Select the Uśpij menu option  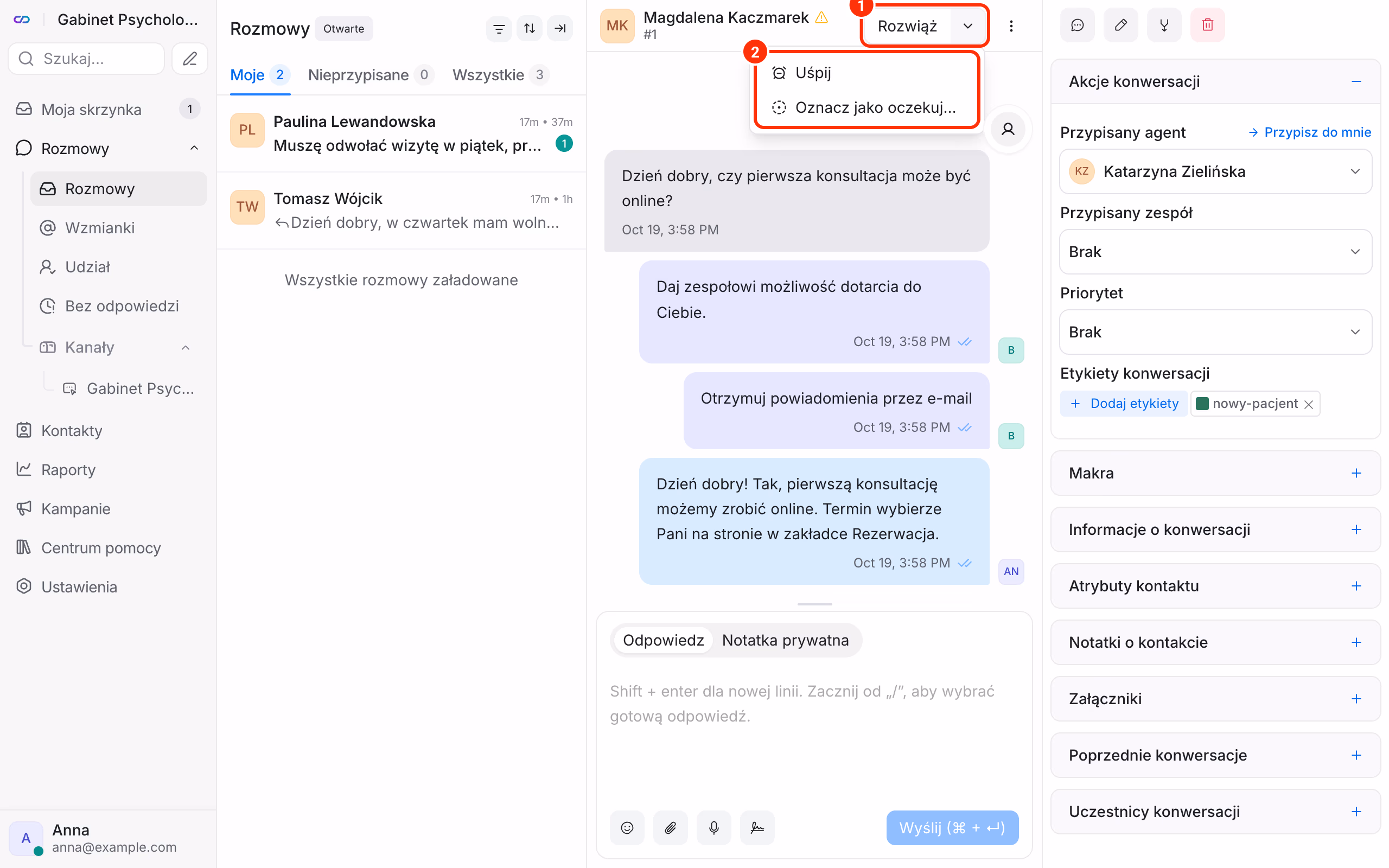click(x=865, y=73)
